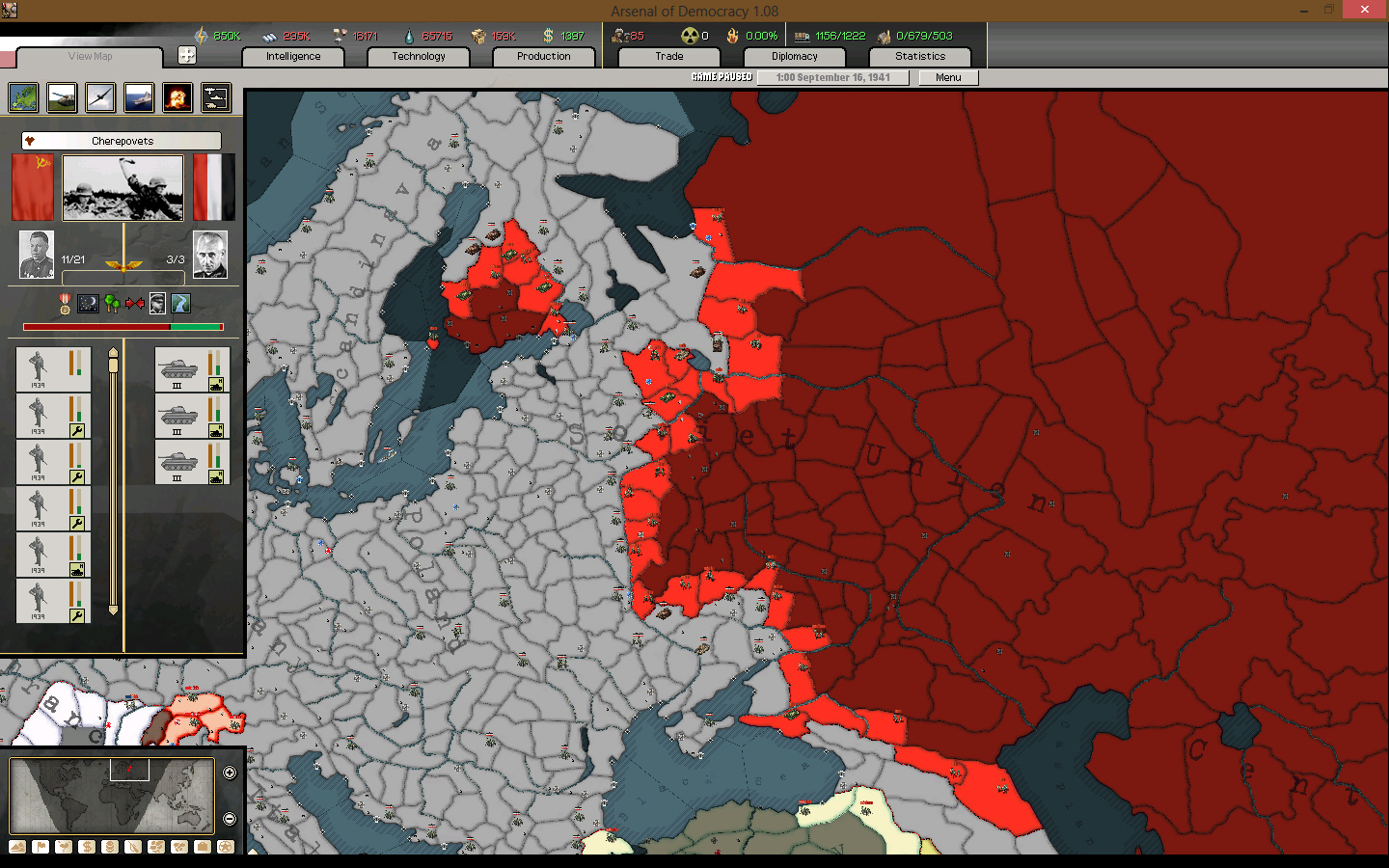
Task: Select the third German panzer division
Action: point(192,462)
